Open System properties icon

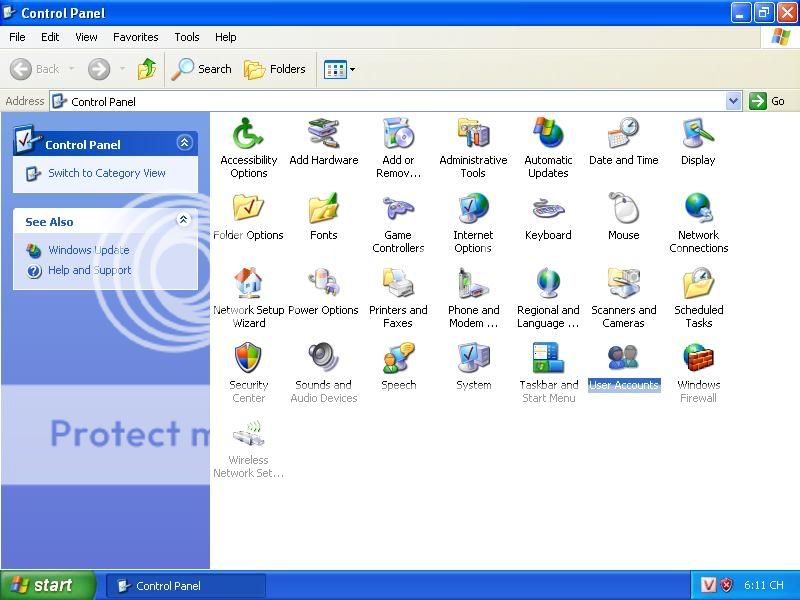(473, 367)
